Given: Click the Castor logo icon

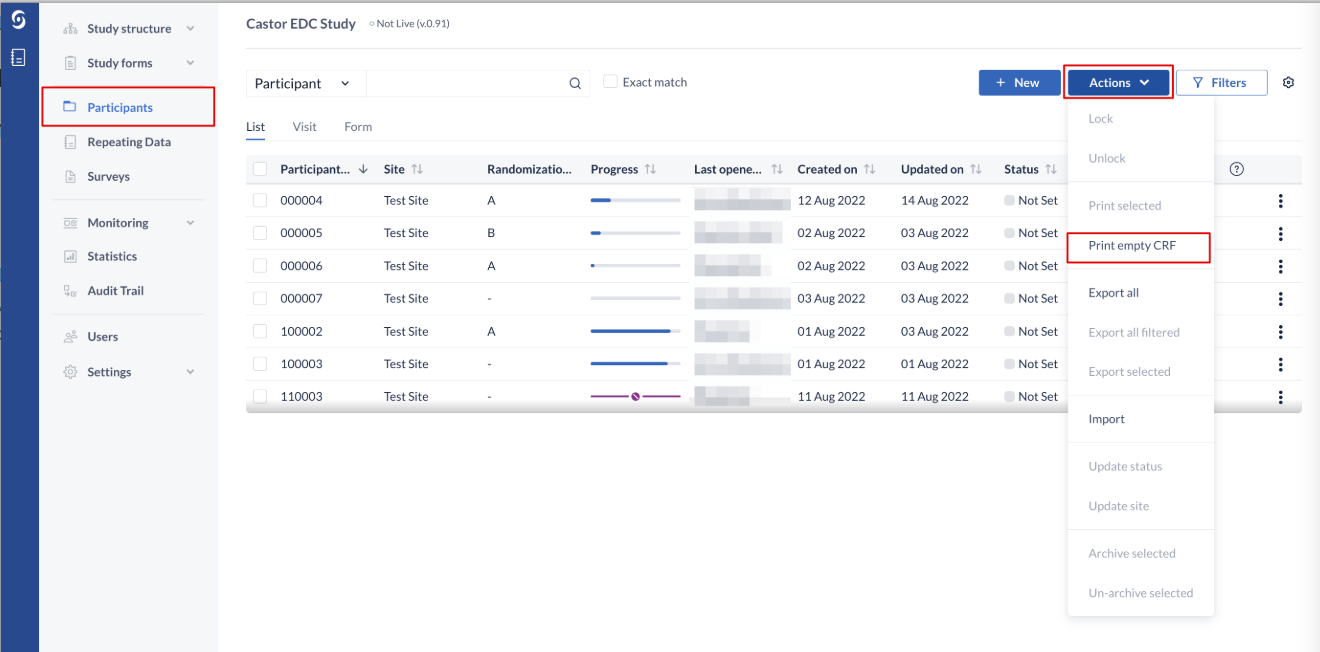Looking at the screenshot, I should [x=18, y=20].
